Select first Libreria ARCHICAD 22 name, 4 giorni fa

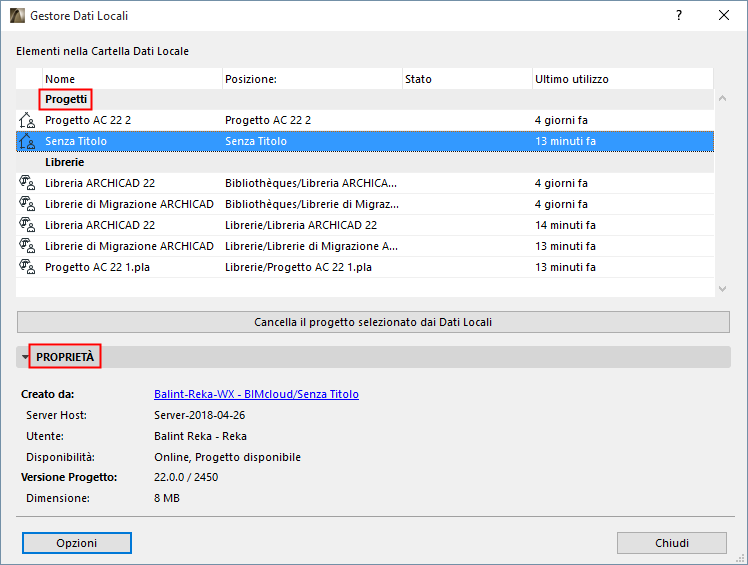tap(100, 183)
